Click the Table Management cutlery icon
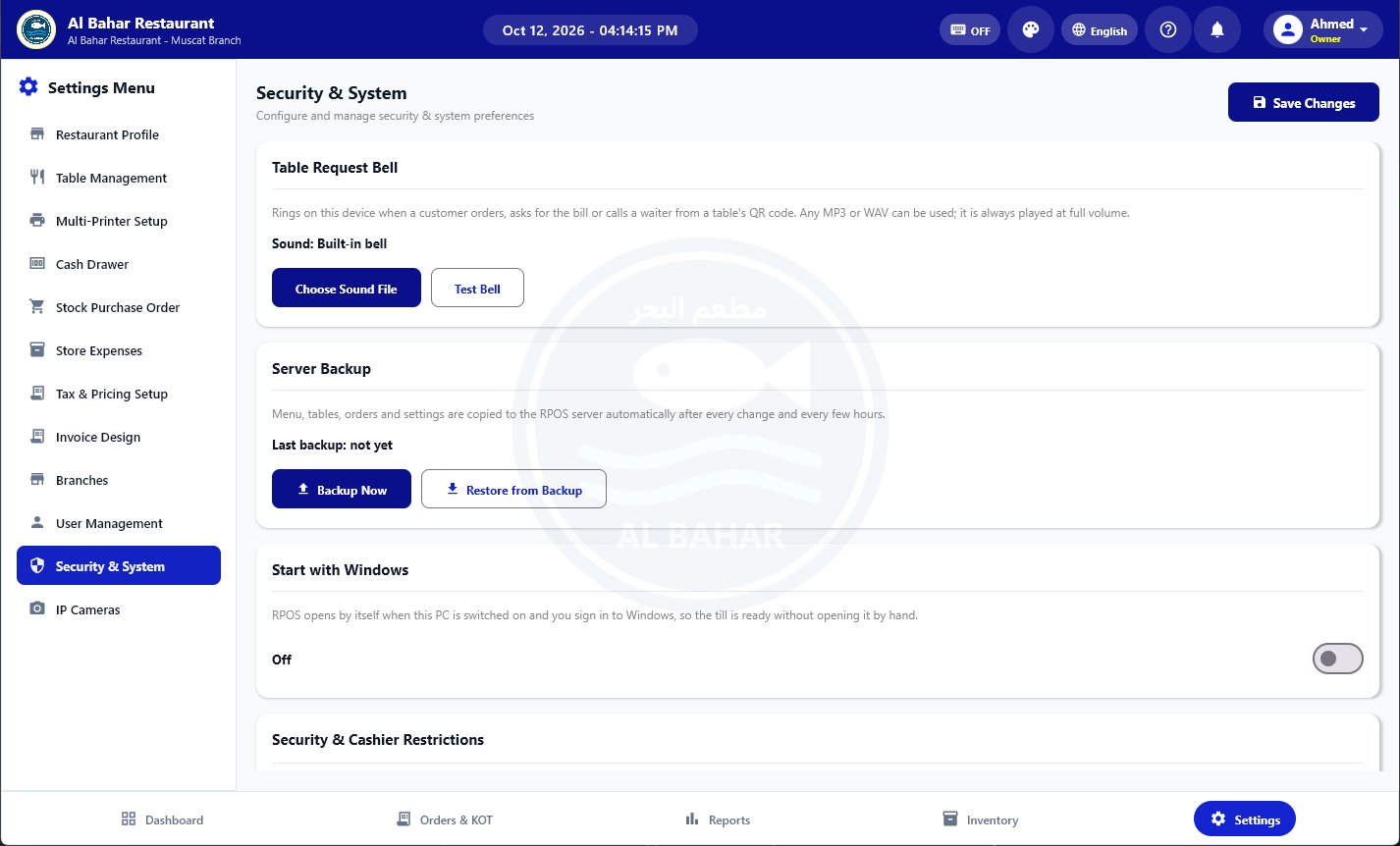This screenshot has width=1400, height=846. point(37,178)
